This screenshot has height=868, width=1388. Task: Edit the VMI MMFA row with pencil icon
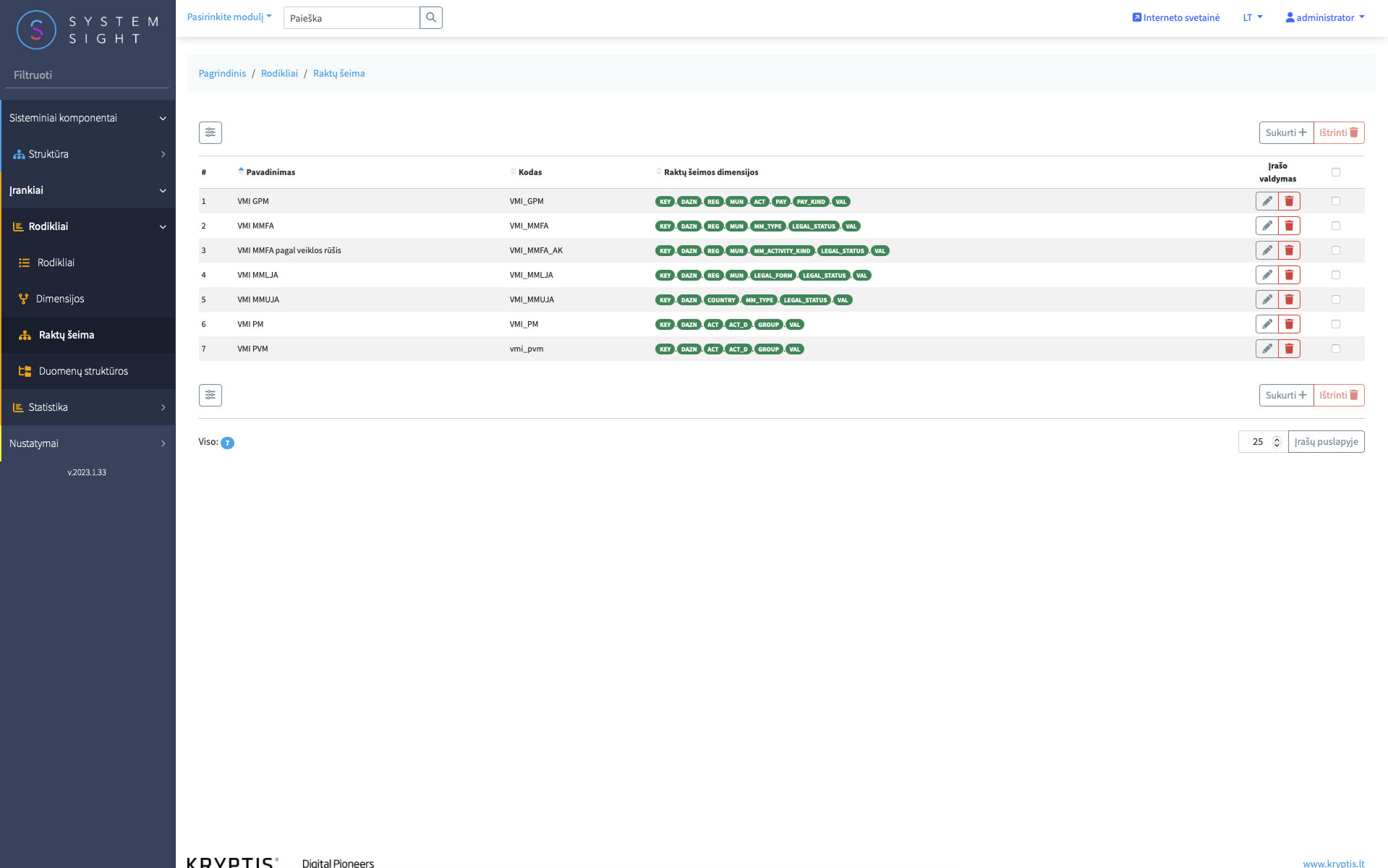(x=1267, y=226)
